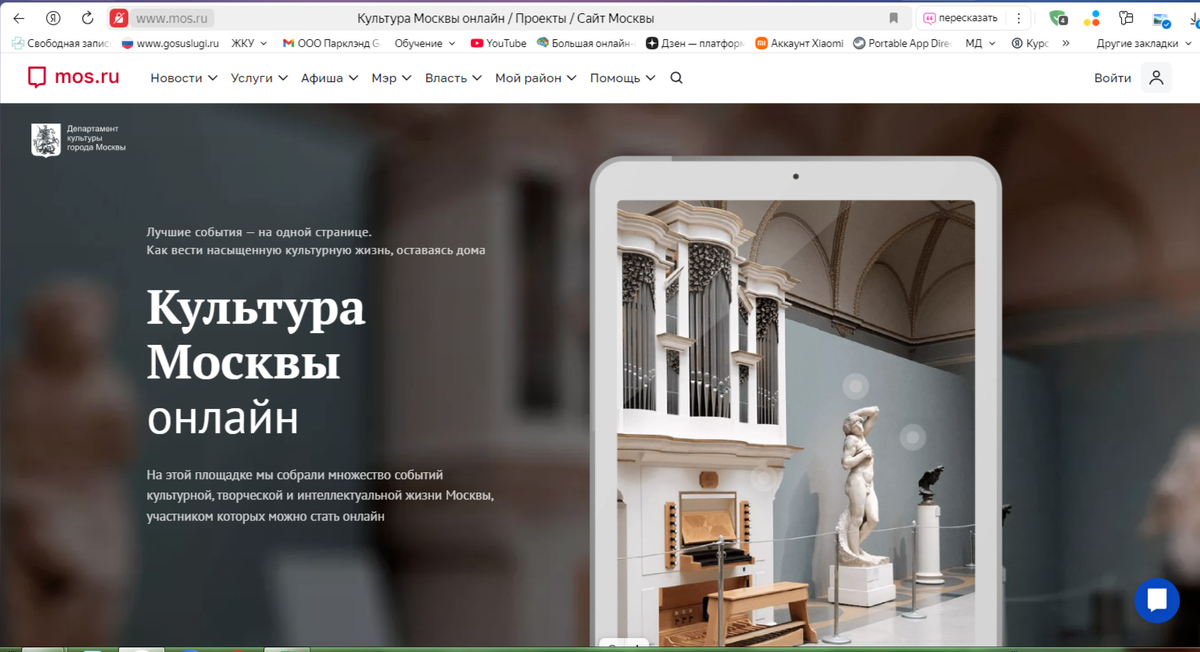Click the red site protection icon

coord(119,18)
